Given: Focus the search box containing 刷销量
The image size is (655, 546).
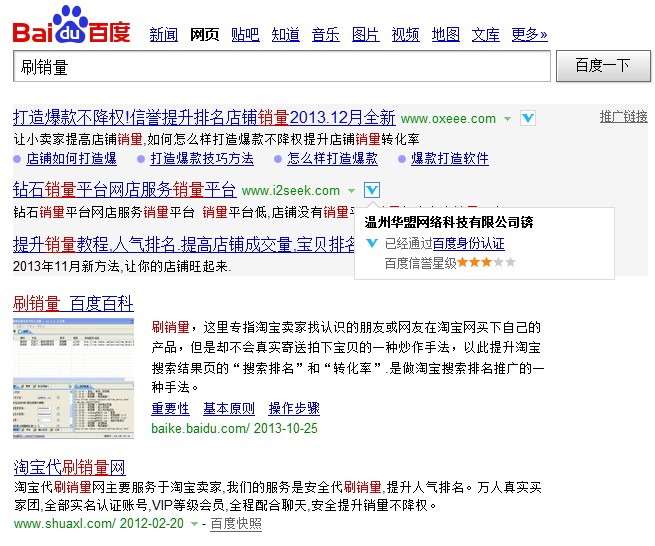Looking at the screenshot, I should tap(282, 66).
